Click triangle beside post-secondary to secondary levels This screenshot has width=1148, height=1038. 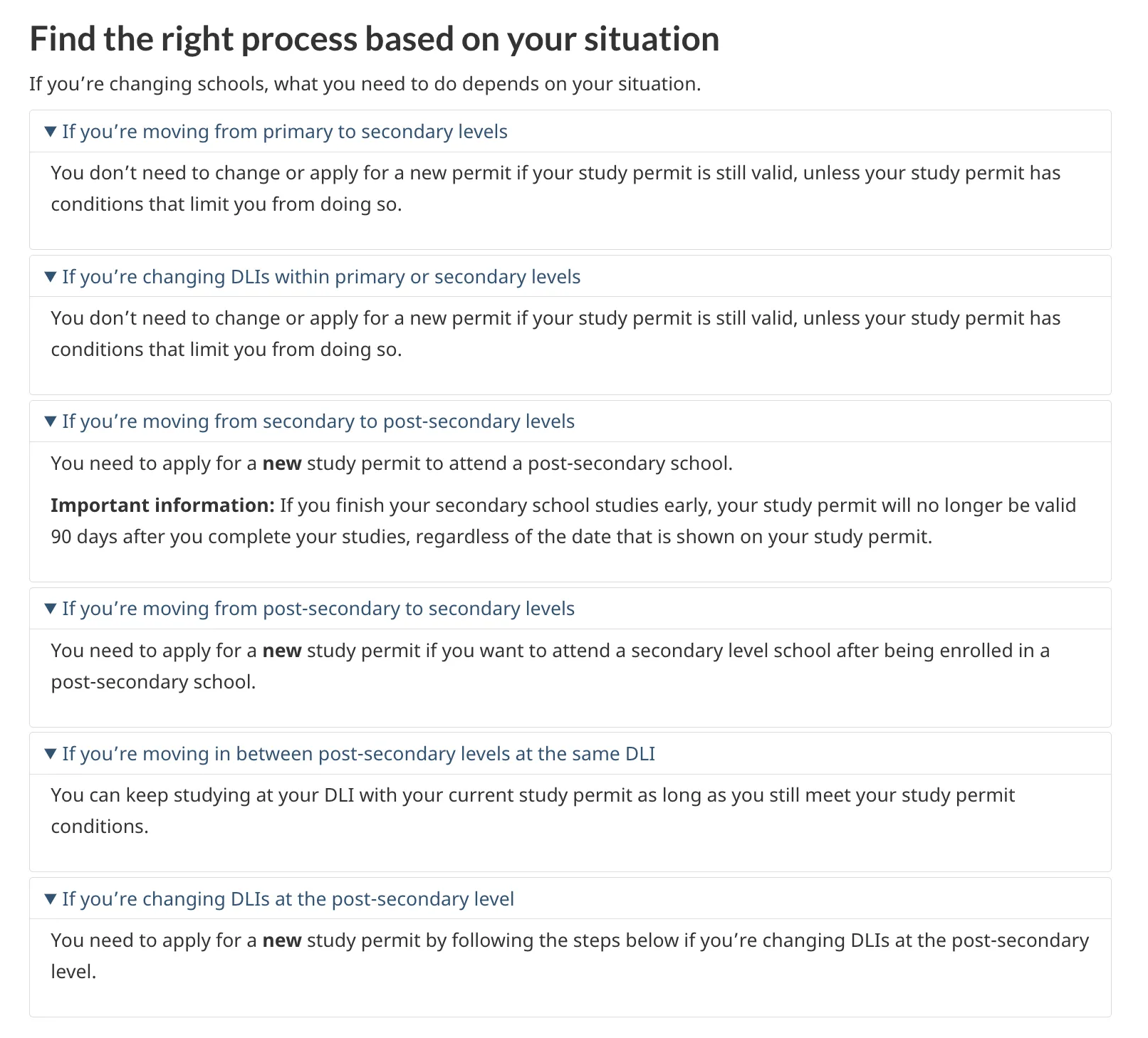click(x=50, y=609)
